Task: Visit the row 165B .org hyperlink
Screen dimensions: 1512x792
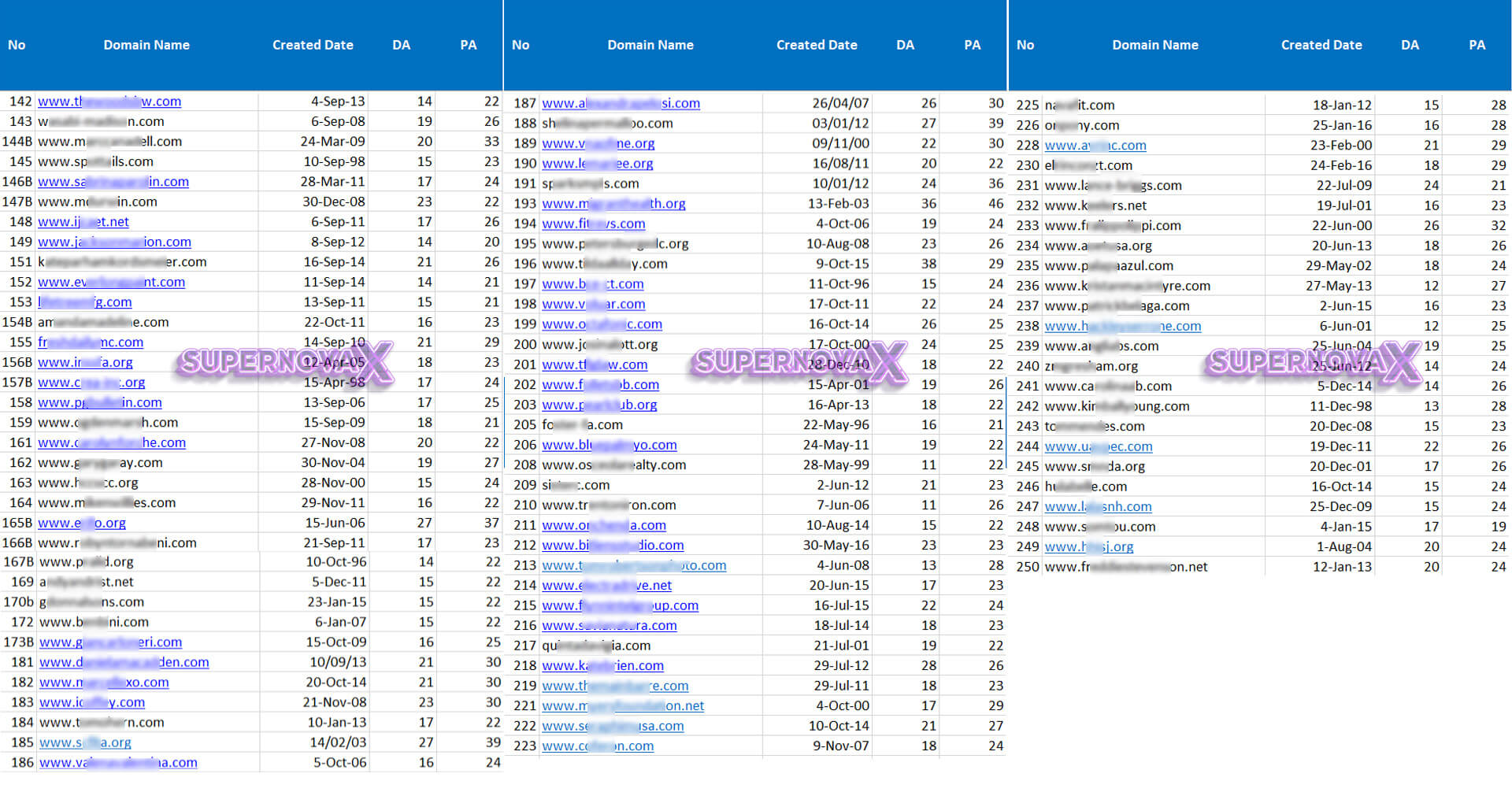Action: tap(82, 524)
